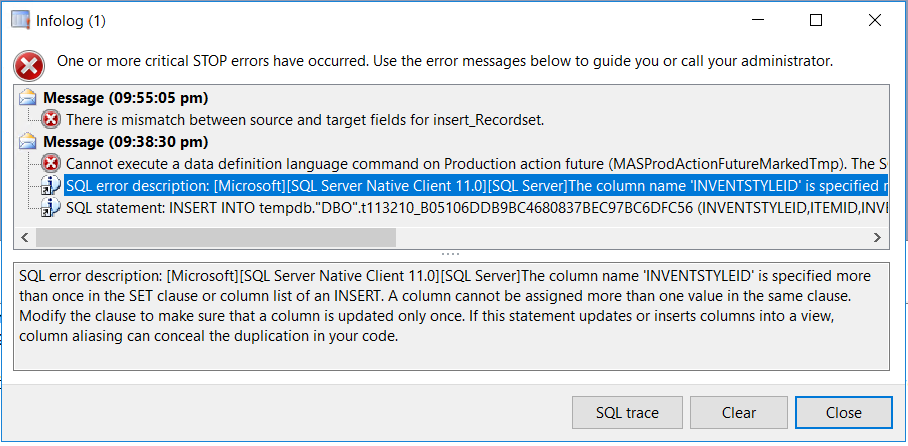This screenshot has width=908, height=446.
Task: Click the info icon beside SQL error description
Action: coord(51,186)
